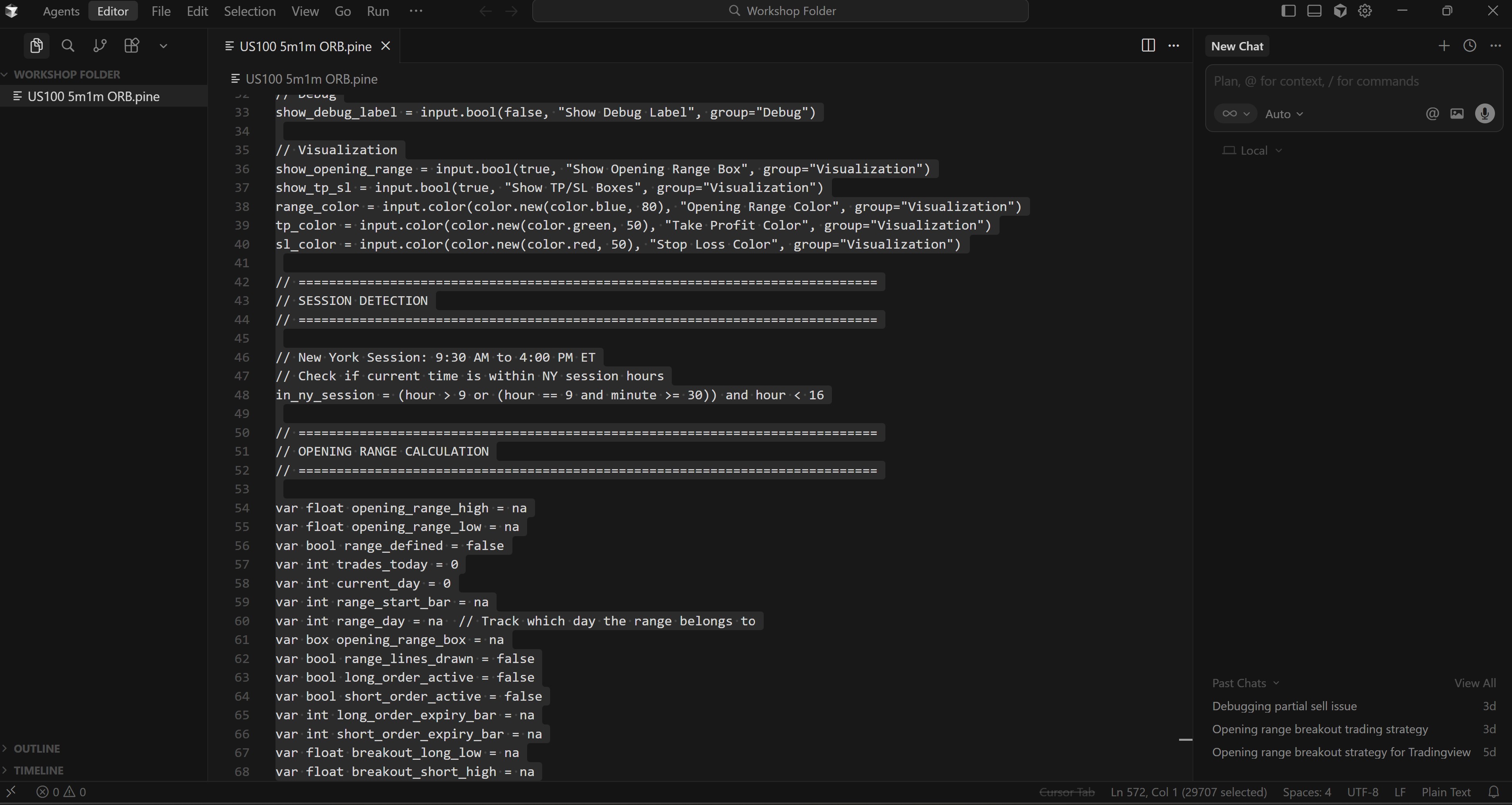Attach an image with the picture icon
This screenshot has width=1512, height=805.
1457,114
